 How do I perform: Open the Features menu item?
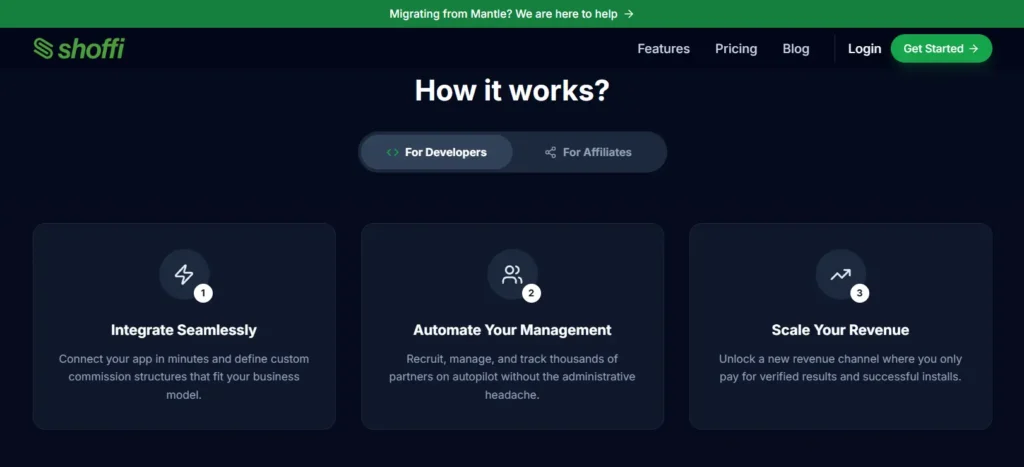(x=664, y=48)
